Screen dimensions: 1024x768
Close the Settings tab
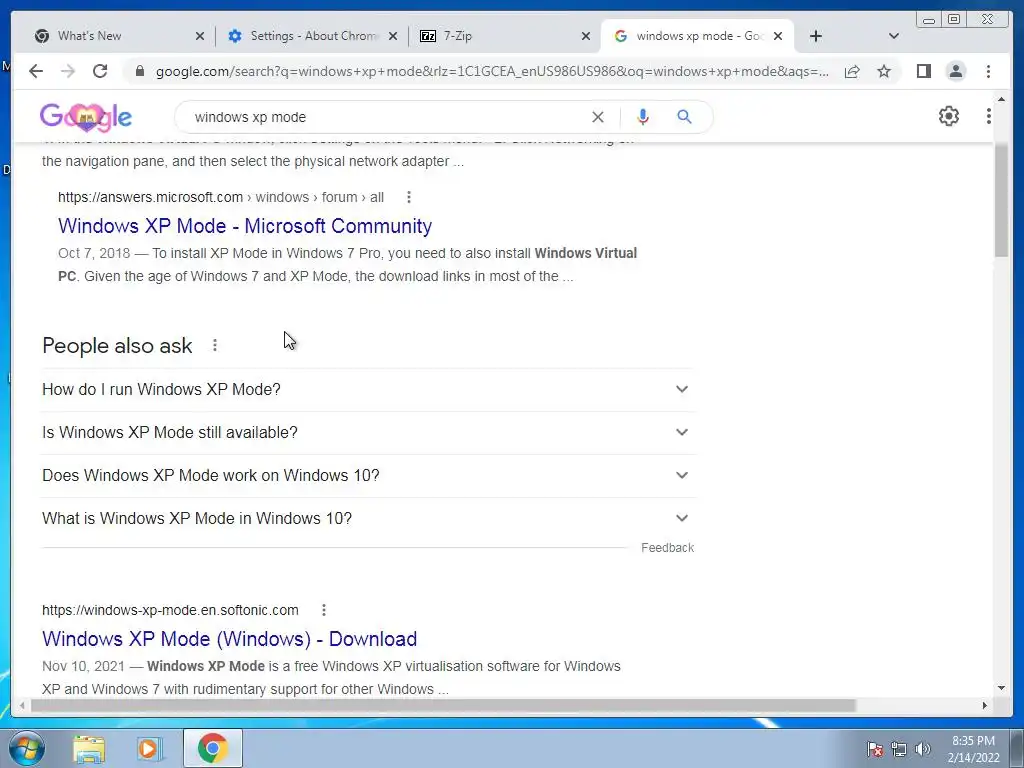392,36
